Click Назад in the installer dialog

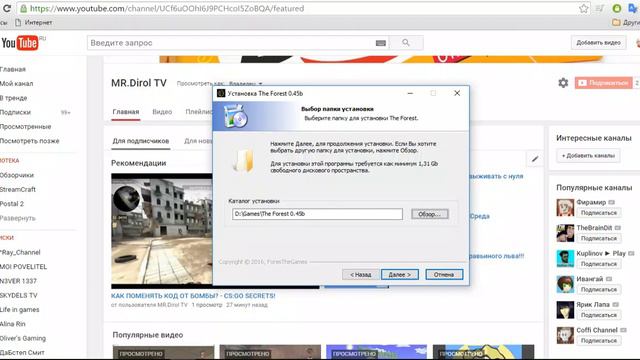(360, 275)
